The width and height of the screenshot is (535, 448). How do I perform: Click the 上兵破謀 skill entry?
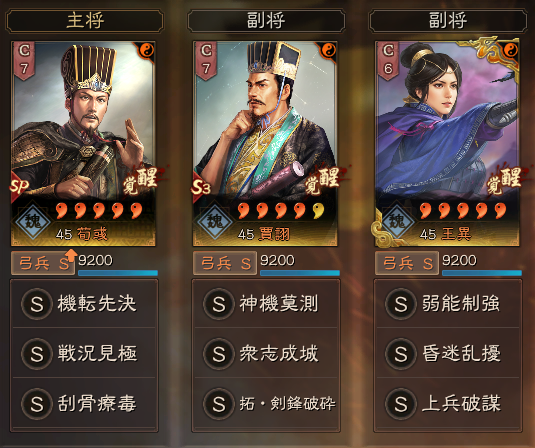click(448, 404)
